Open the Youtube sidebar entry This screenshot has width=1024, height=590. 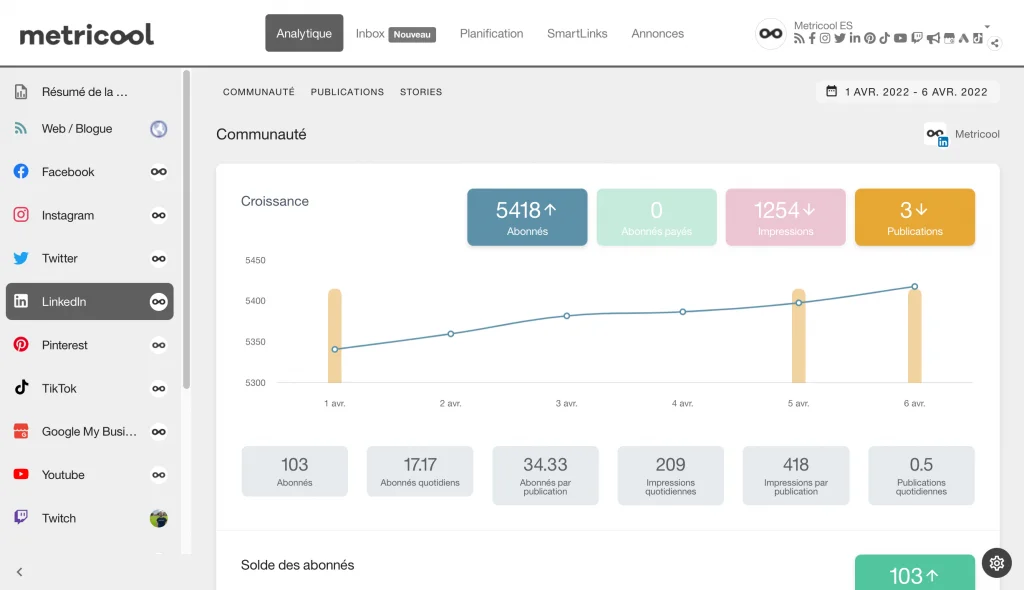89,474
